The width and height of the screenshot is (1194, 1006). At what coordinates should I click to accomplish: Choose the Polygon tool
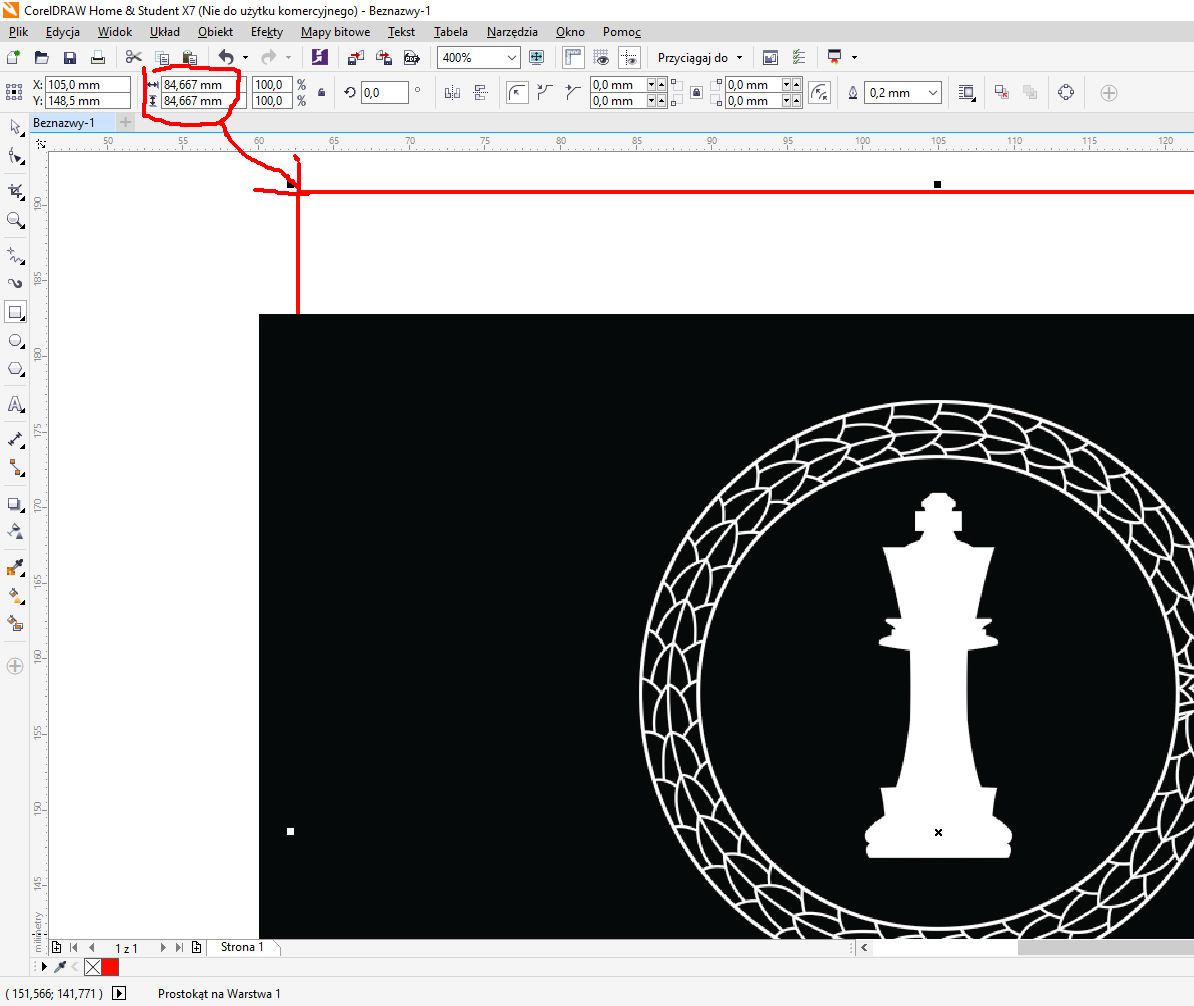(15, 369)
